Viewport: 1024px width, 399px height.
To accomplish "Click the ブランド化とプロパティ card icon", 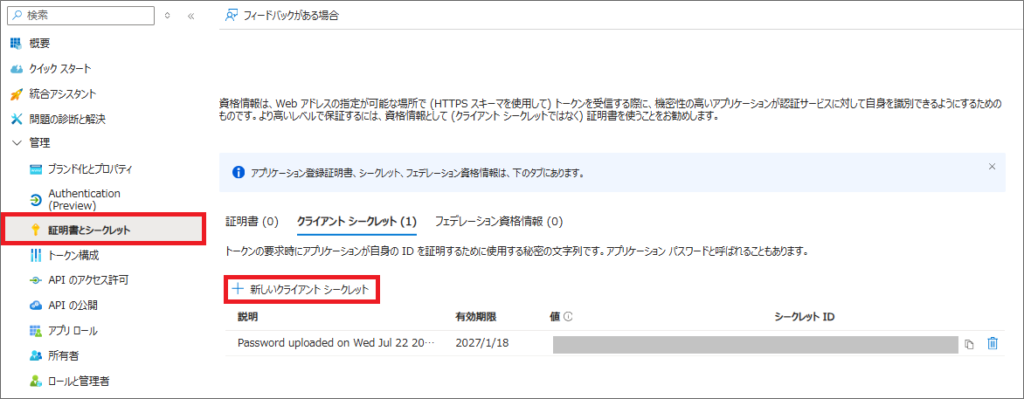I will pos(36,169).
